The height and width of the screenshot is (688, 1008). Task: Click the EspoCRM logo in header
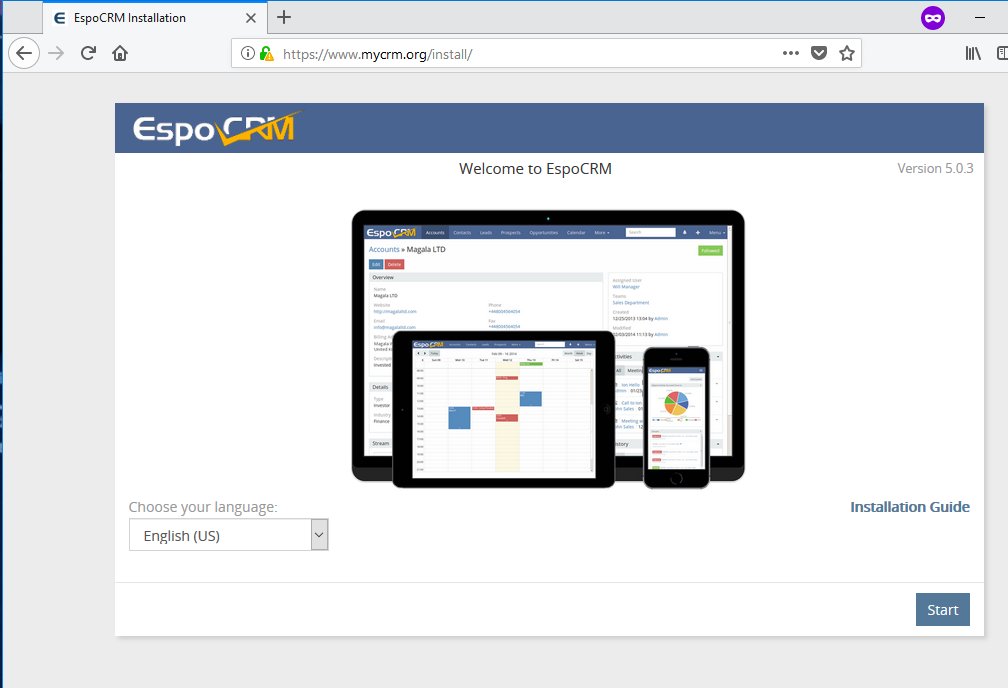tap(217, 128)
